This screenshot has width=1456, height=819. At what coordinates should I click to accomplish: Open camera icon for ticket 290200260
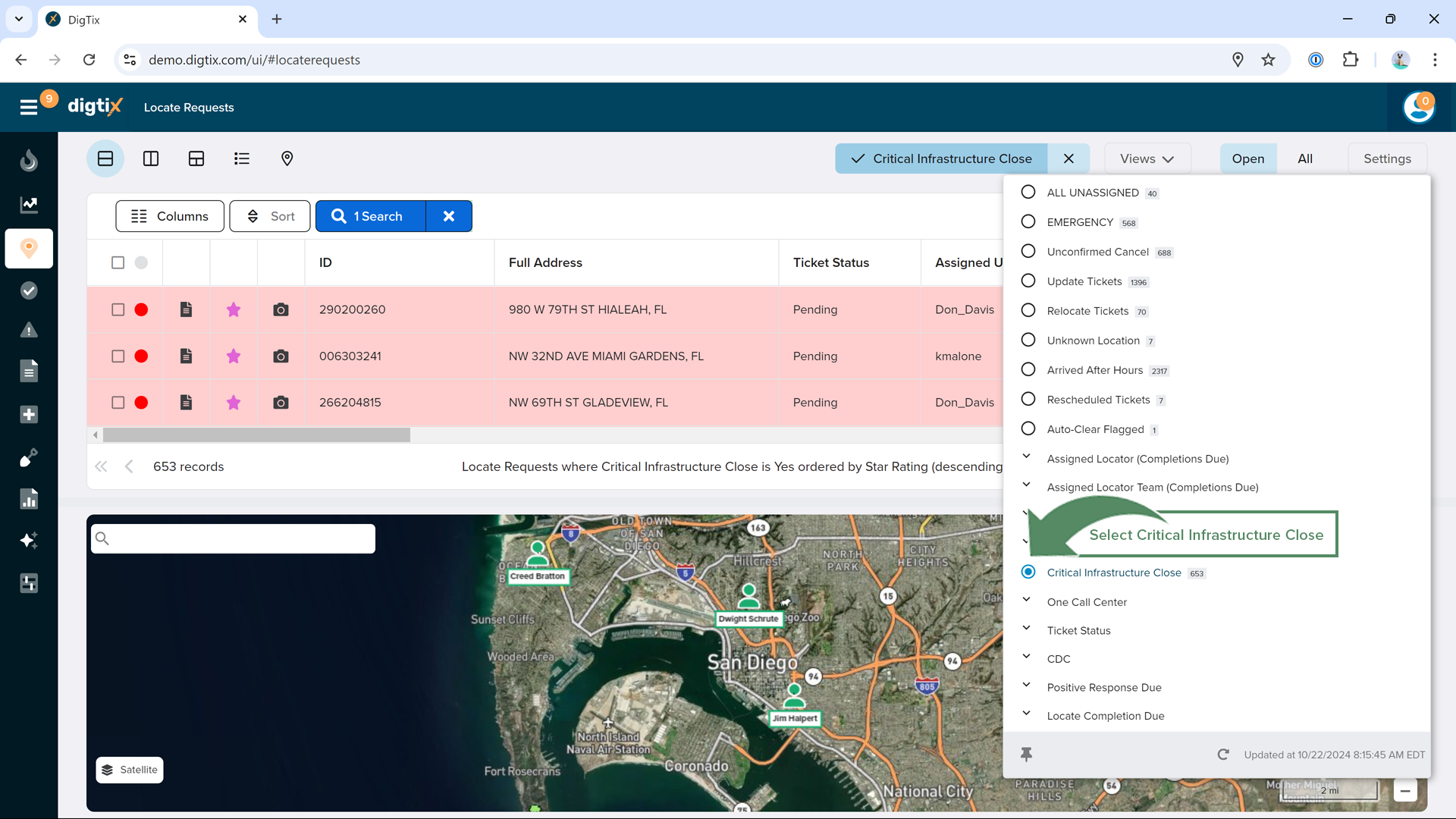281,309
